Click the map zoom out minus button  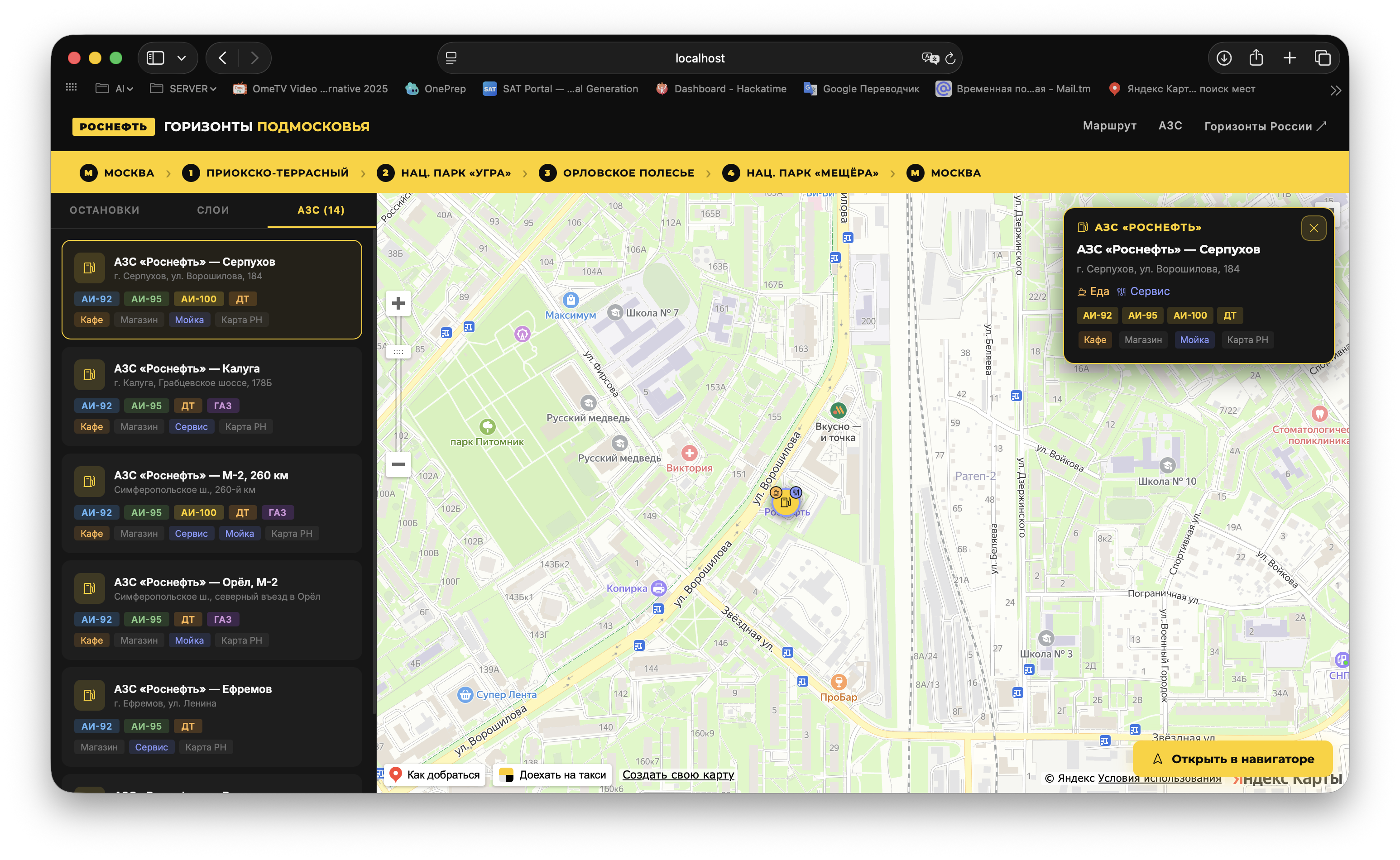[398, 464]
